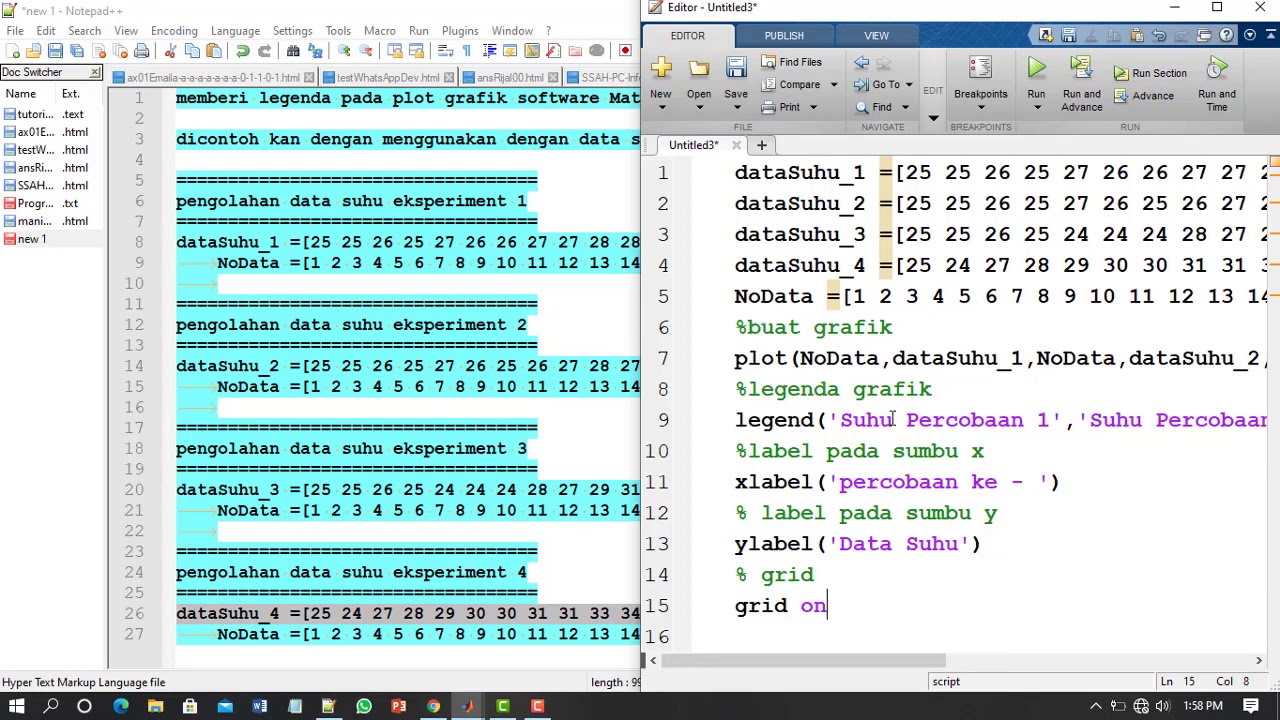
Task: Click Notepad++ Cut scissors icon
Action: (x=170, y=51)
